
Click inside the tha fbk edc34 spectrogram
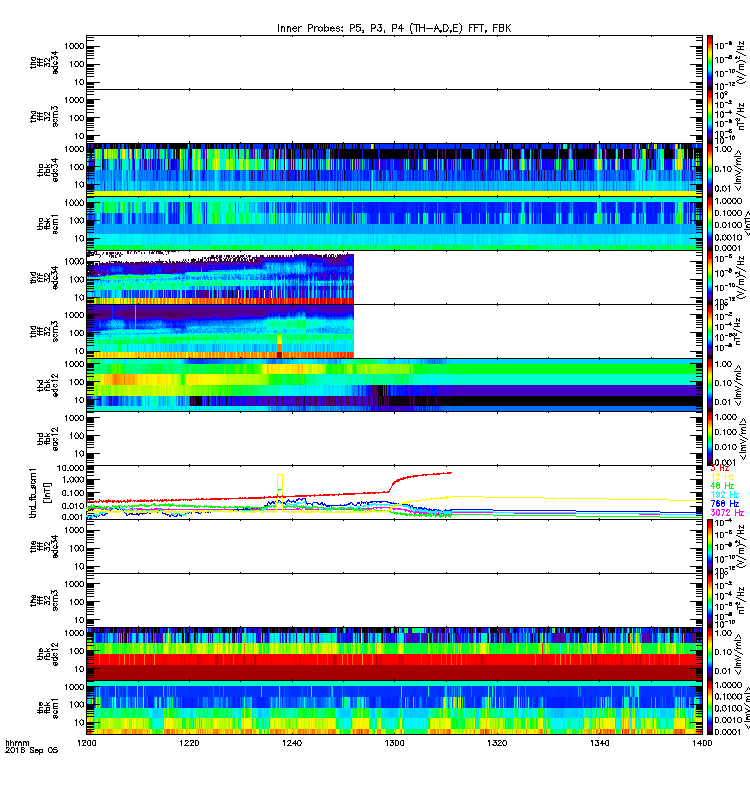point(394,170)
